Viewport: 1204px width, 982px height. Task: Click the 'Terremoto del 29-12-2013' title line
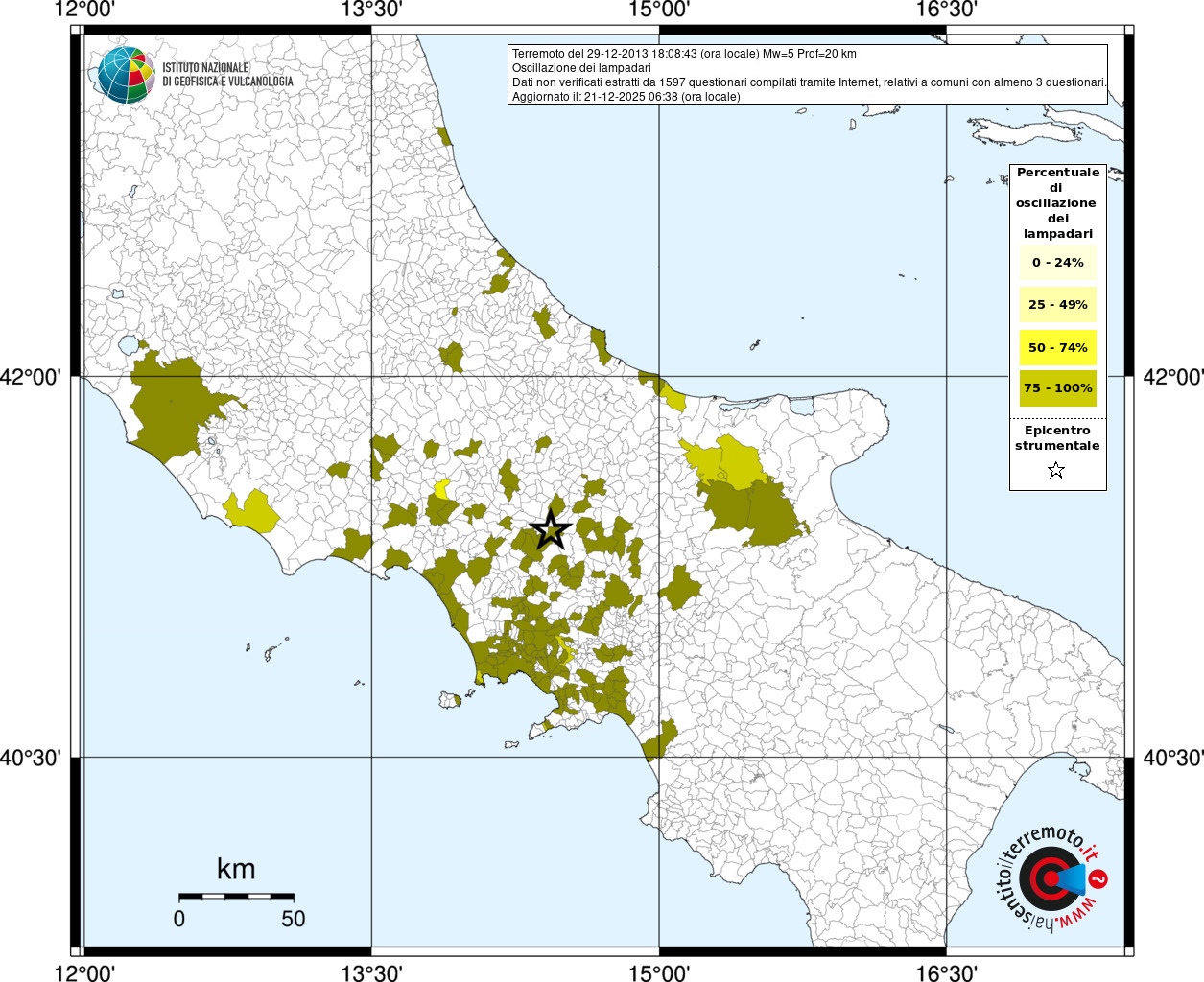[x=684, y=54]
